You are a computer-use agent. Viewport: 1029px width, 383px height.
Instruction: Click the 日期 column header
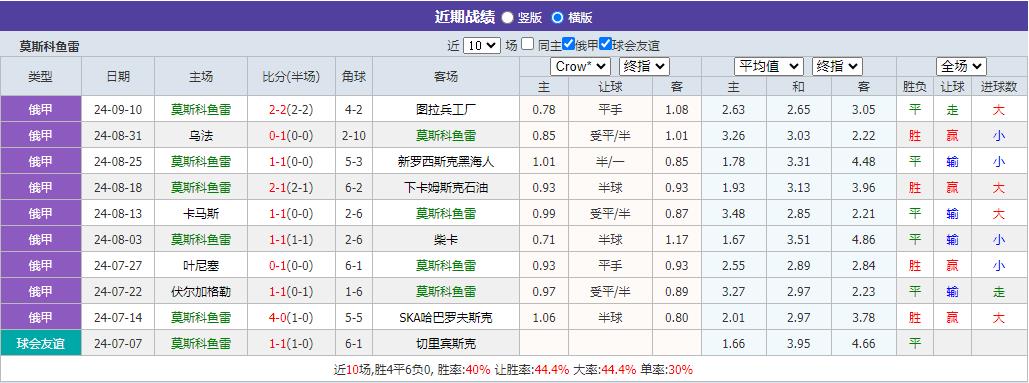click(118, 77)
